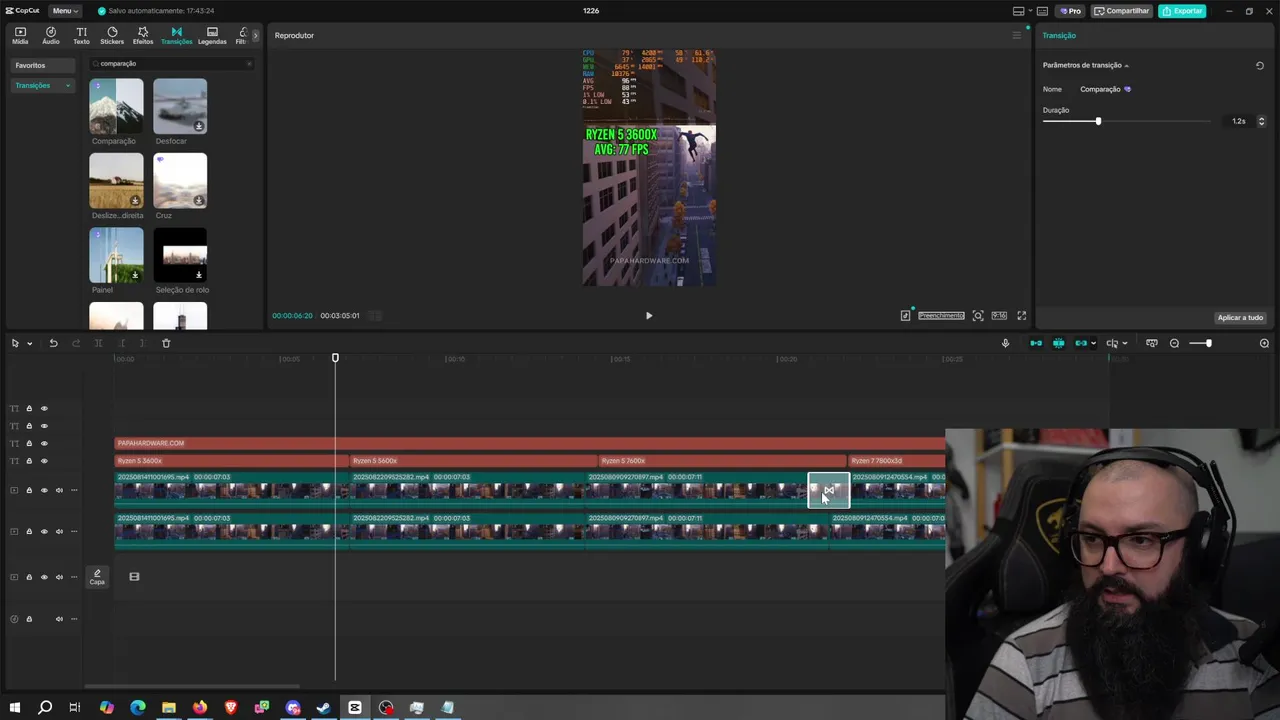Image resolution: width=1280 pixels, height=720 pixels.
Task: Open the CapCut Menu dropdown
Action: (x=65, y=11)
